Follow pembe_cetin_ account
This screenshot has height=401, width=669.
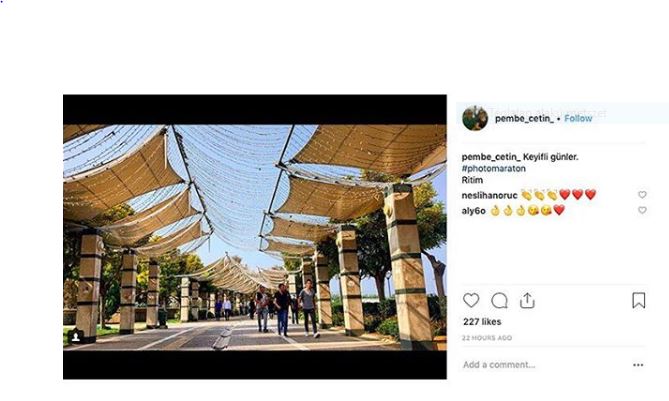578,118
